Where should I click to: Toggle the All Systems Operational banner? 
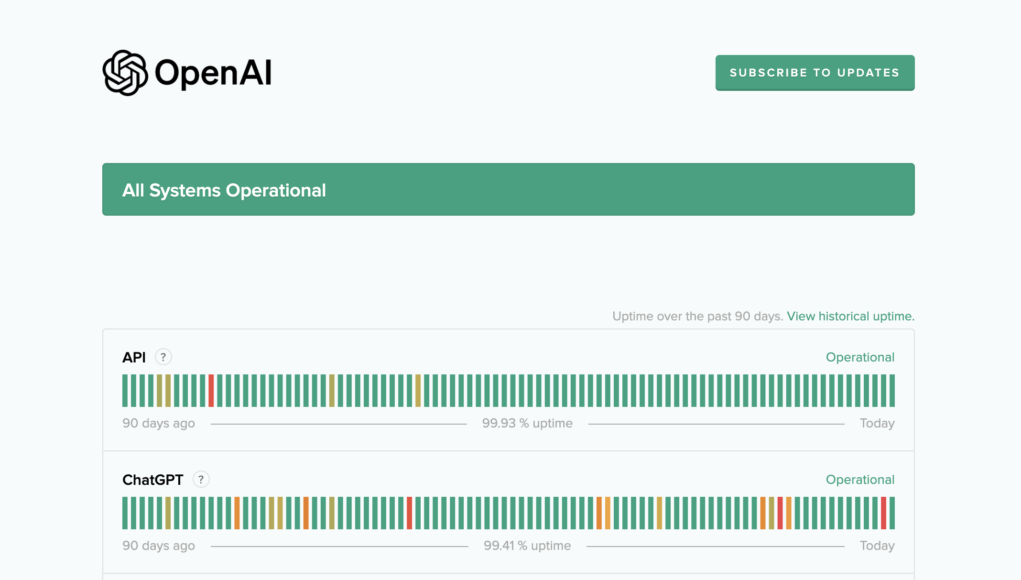(x=509, y=189)
